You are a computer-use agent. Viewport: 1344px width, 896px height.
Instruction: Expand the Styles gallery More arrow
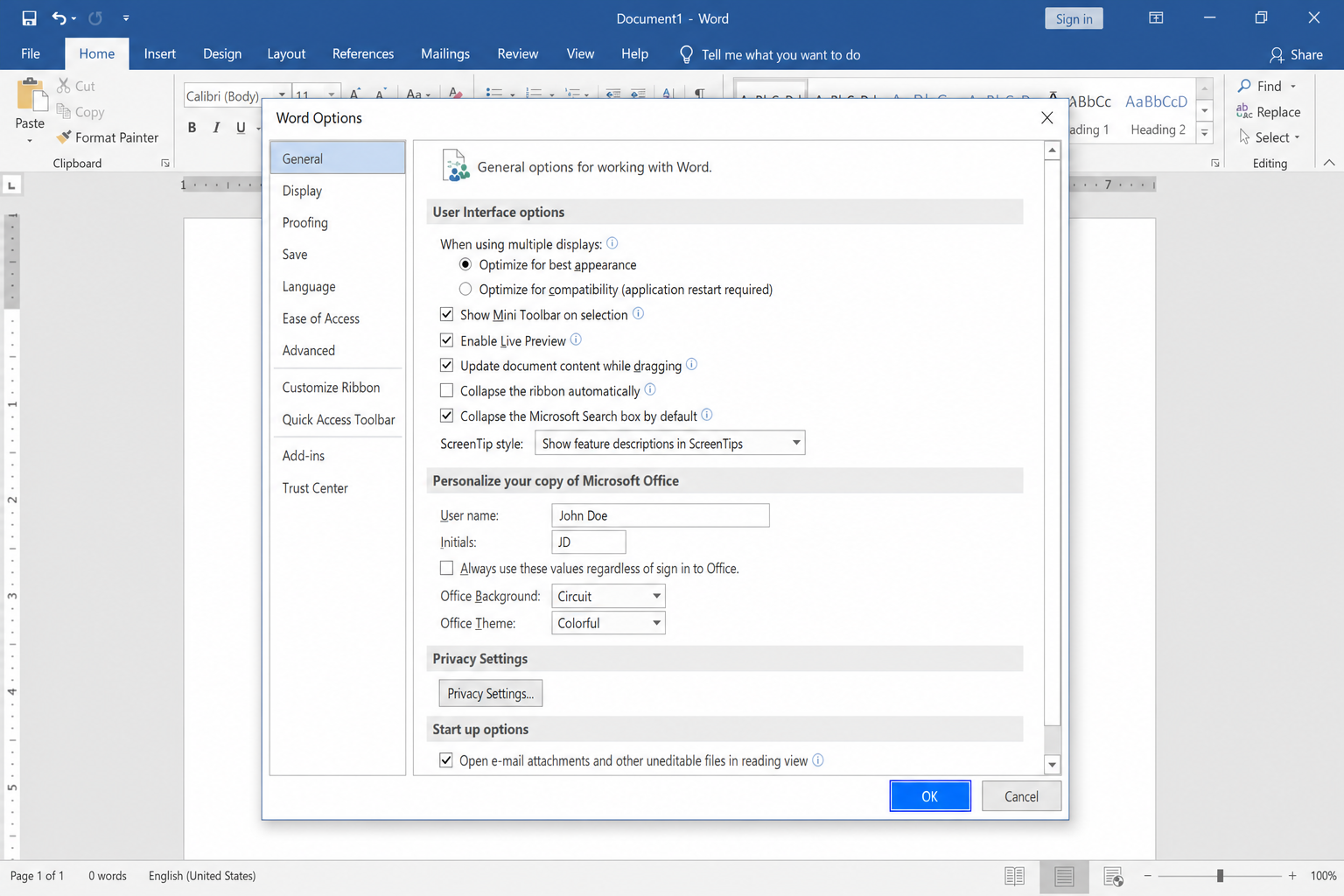[1205, 133]
